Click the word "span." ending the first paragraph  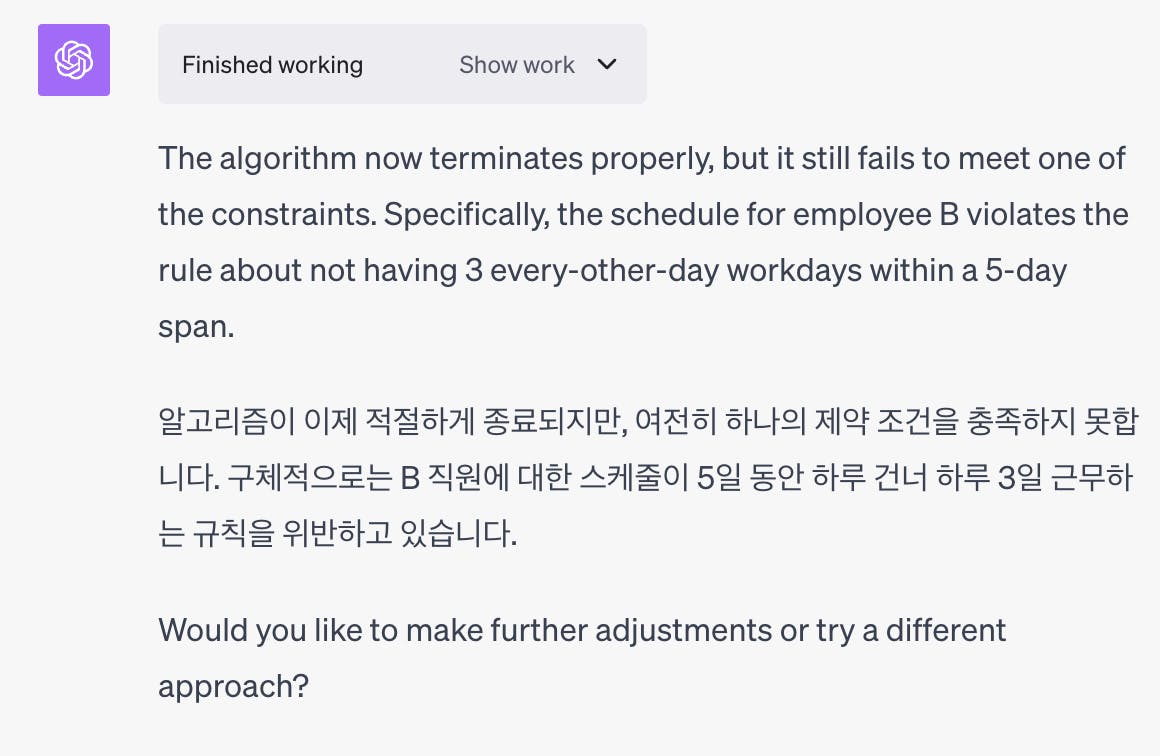tap(196, 327)
